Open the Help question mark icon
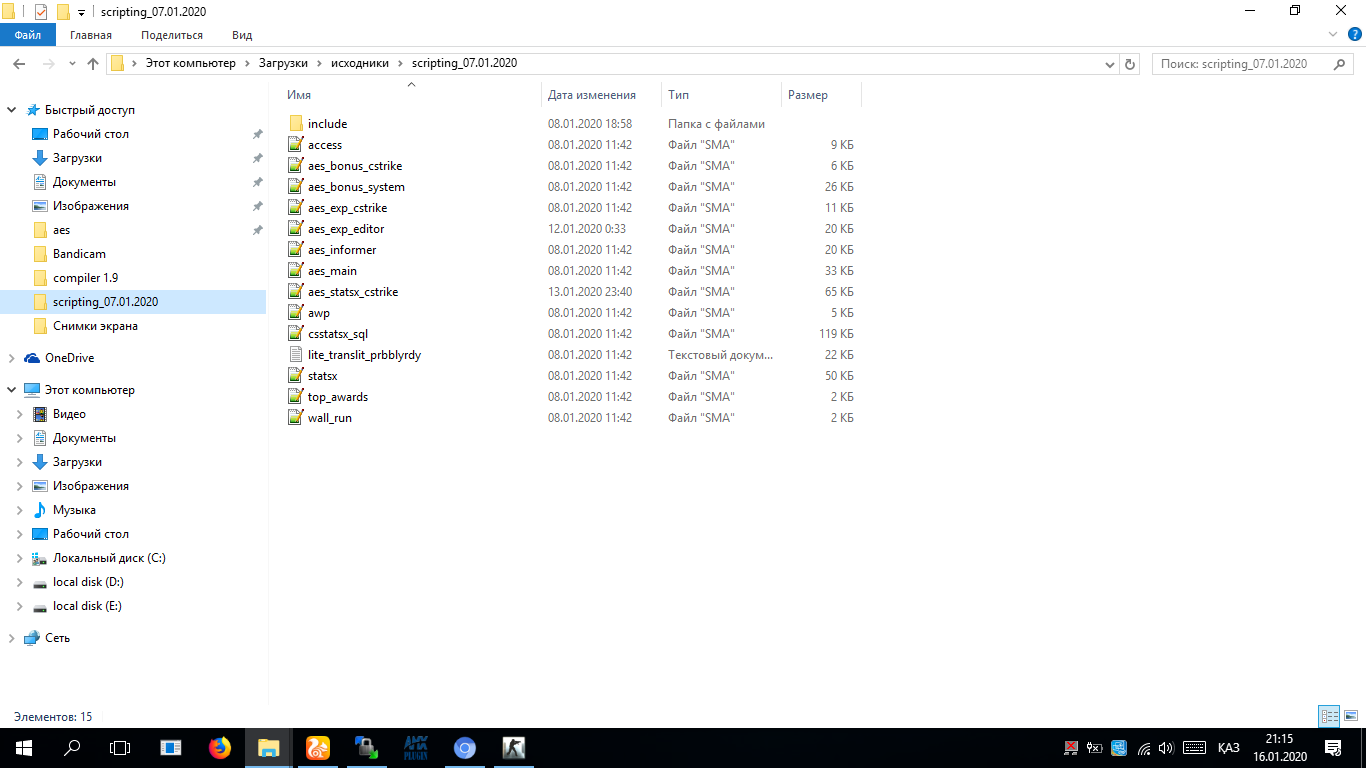 tap(1355, 34)
